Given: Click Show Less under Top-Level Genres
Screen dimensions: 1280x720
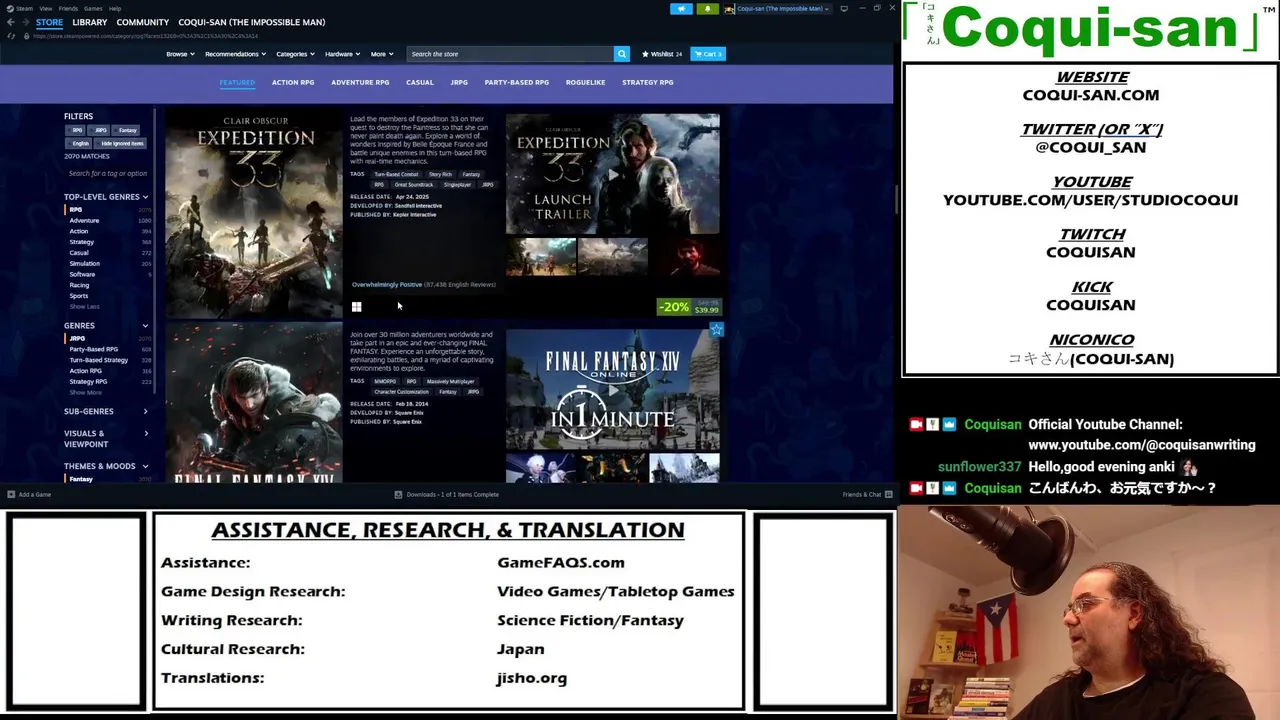Looking at the screenshot, I should 84,307.
